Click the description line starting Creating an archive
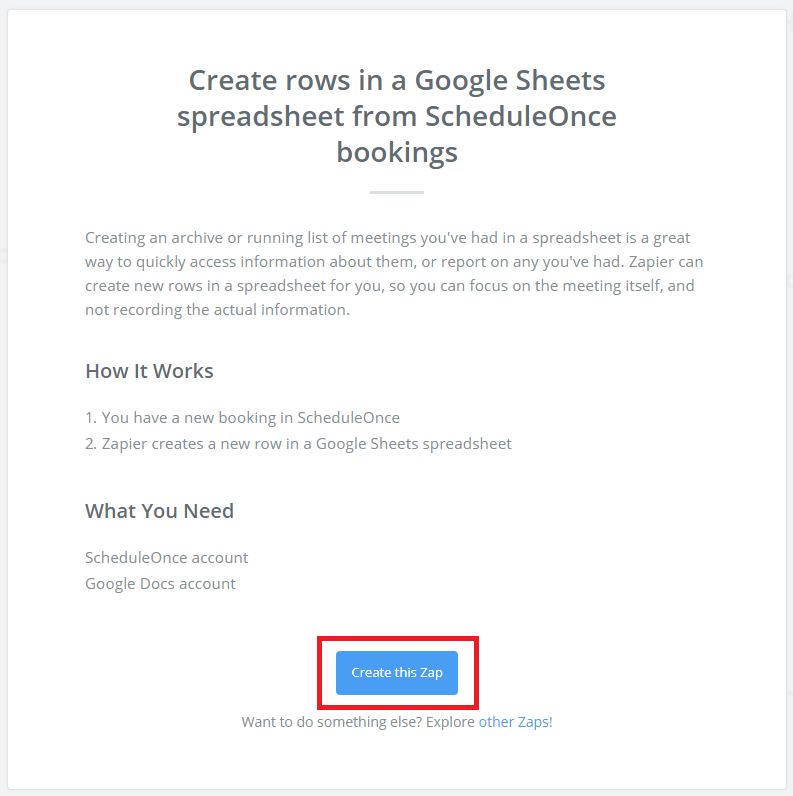Image resolution: width=793 pixels, height=796 pixels. coord(388,238)
